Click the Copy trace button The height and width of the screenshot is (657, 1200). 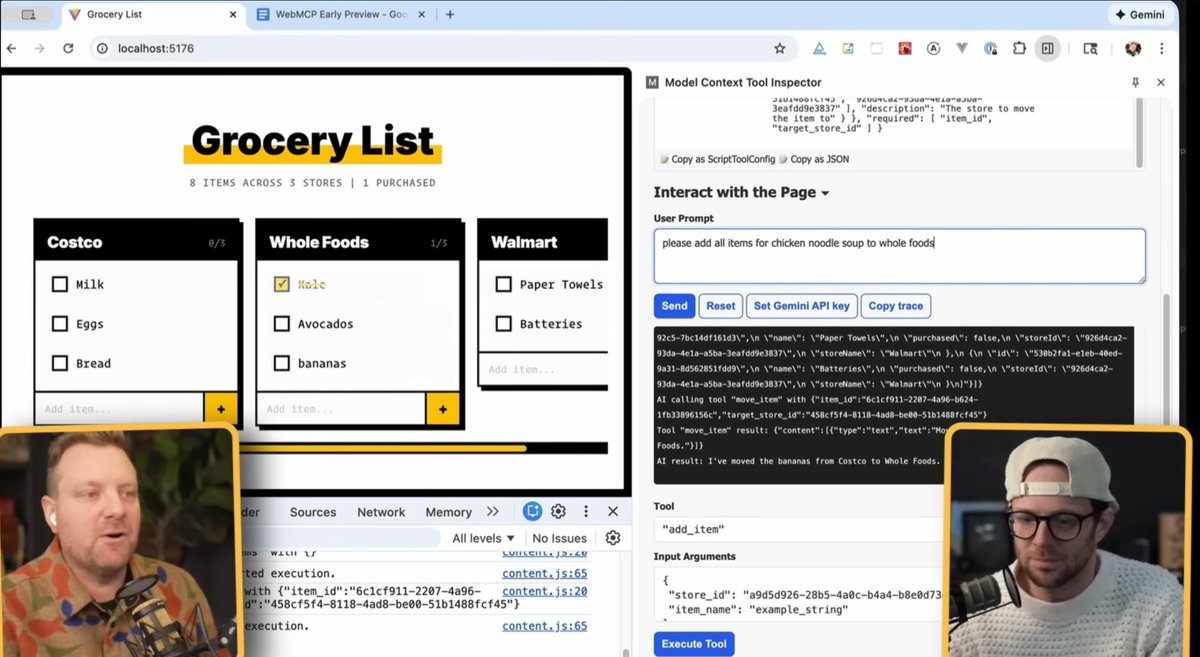896,306
